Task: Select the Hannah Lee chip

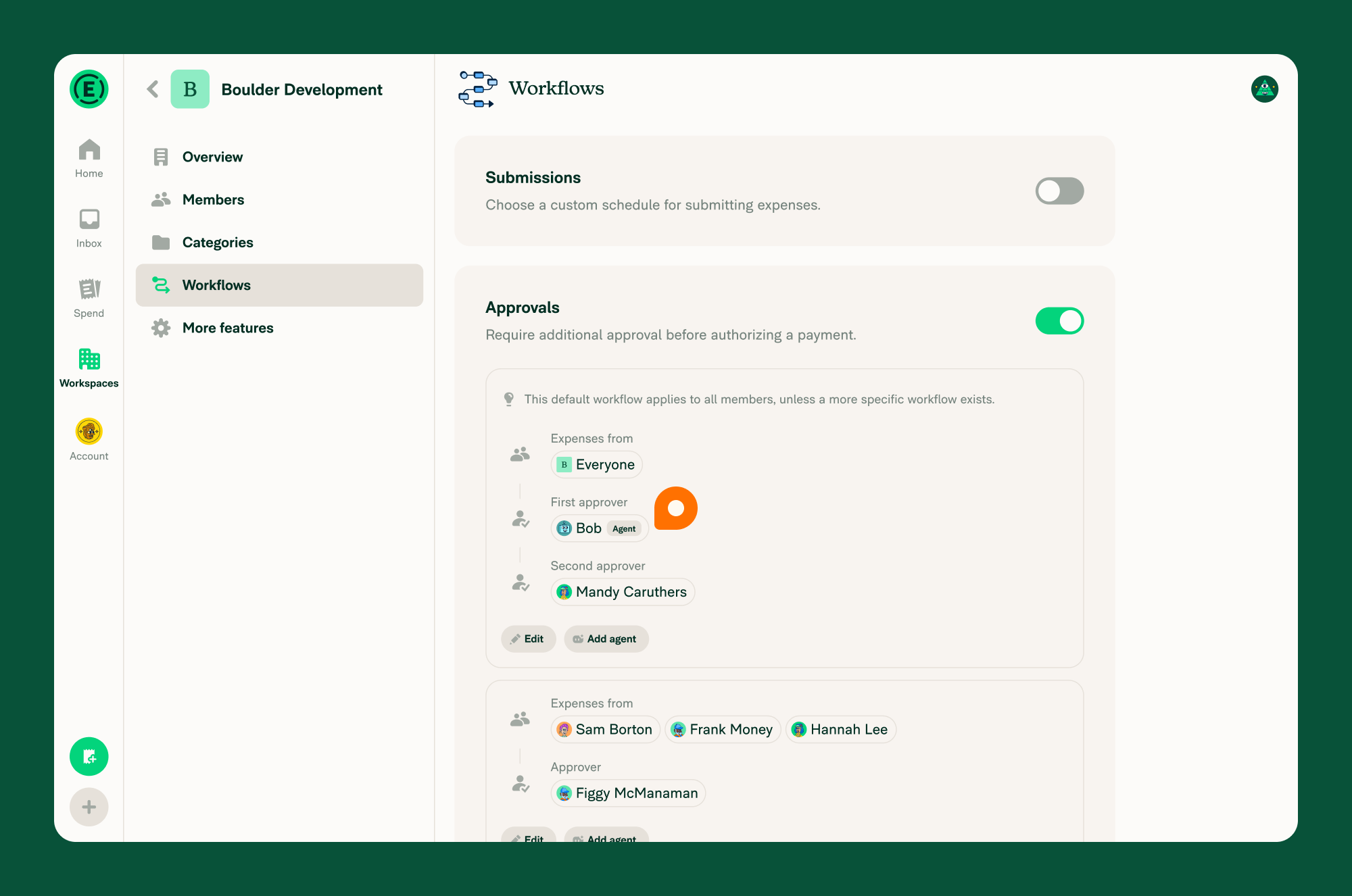Action: [840, 730]
